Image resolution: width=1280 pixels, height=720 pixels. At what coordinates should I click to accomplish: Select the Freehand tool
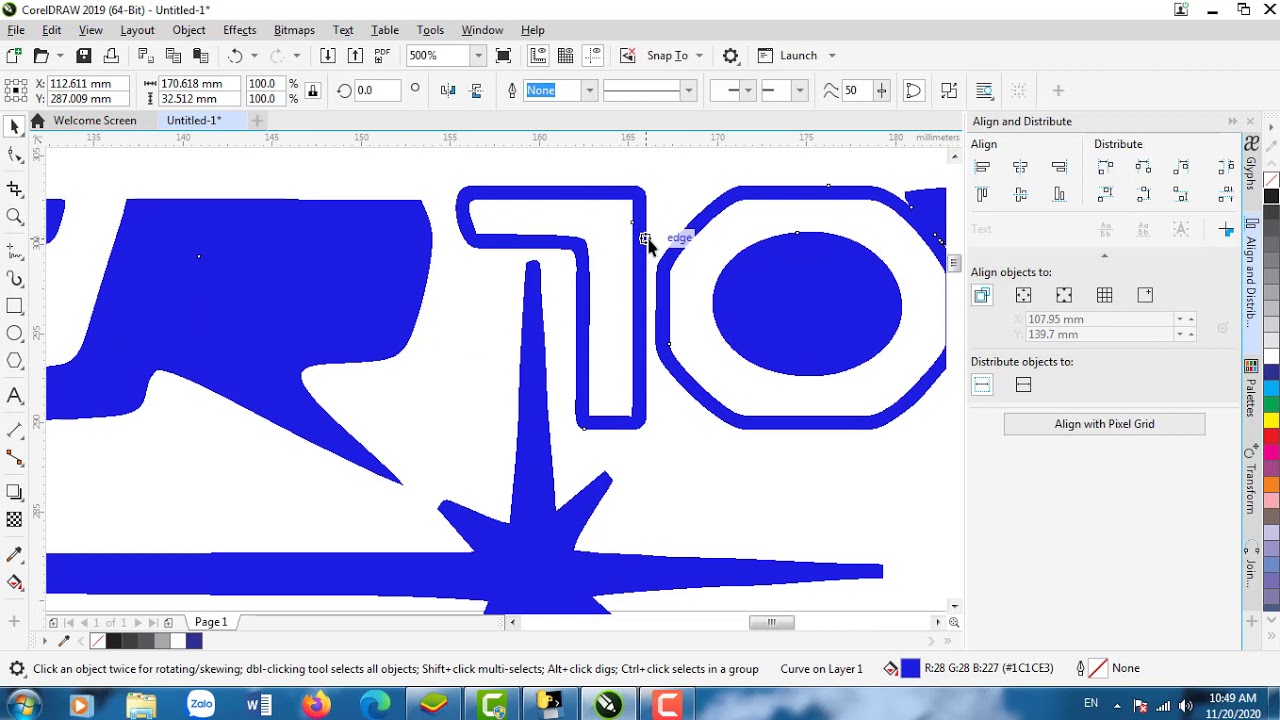point(14,251)
